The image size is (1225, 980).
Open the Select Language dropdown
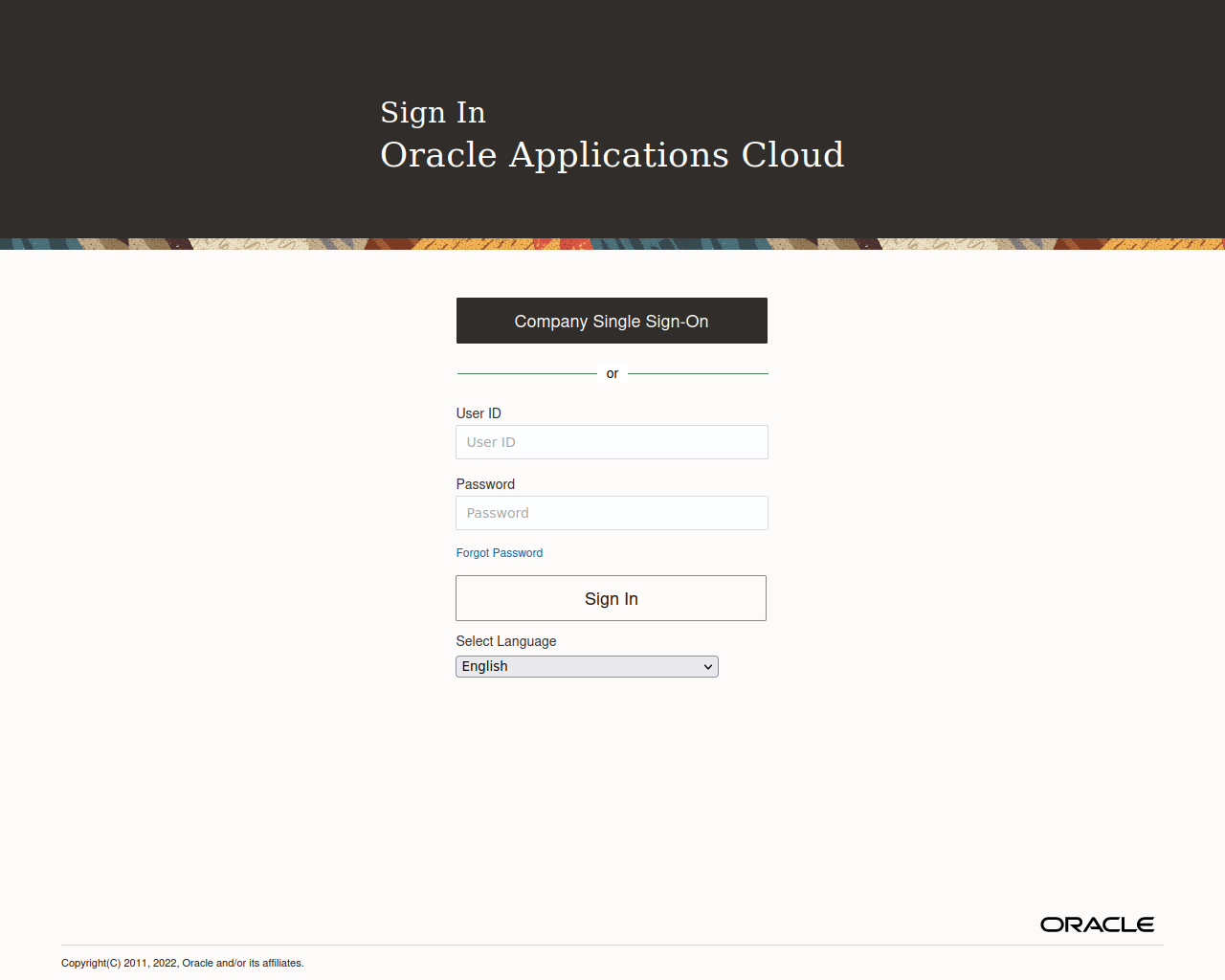(587, 666)
